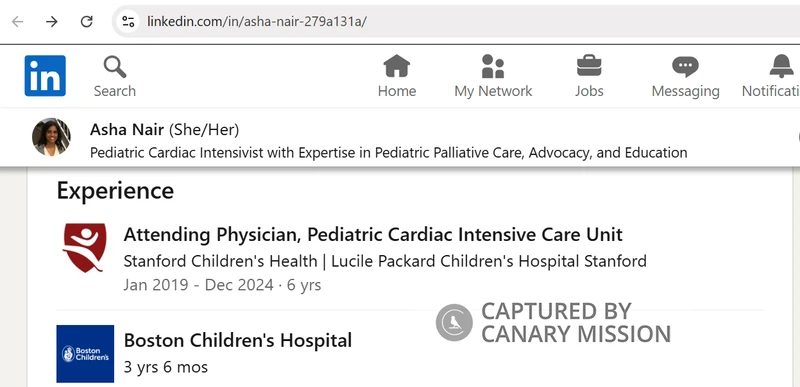Click the Home label in navigation bar
The width and height of the screenshot is (800, 387).
tap(396, 91)
